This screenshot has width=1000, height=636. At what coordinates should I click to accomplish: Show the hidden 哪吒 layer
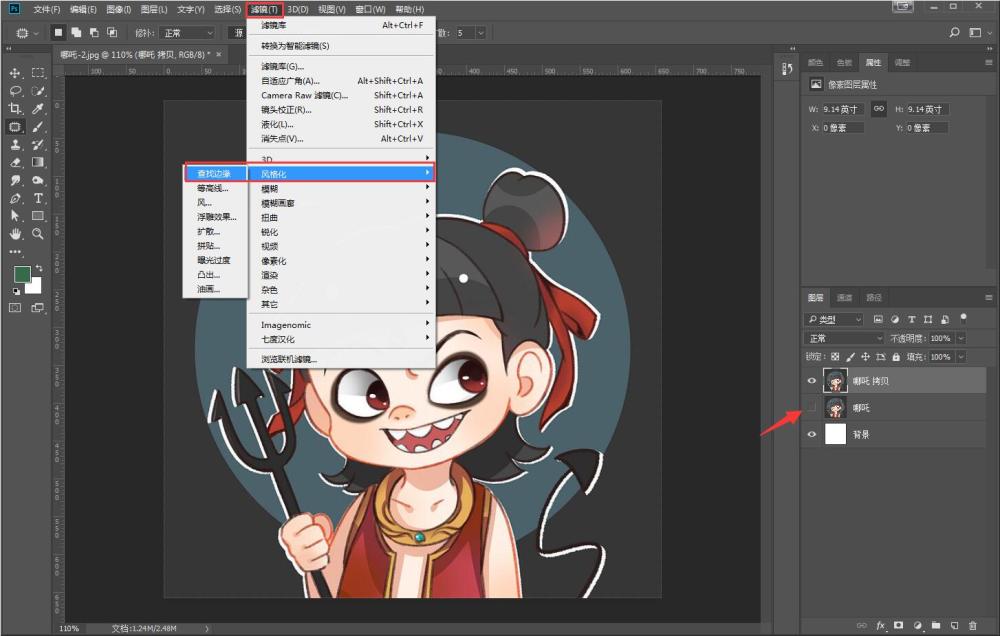pyautogui.click(x=812, y=408)
